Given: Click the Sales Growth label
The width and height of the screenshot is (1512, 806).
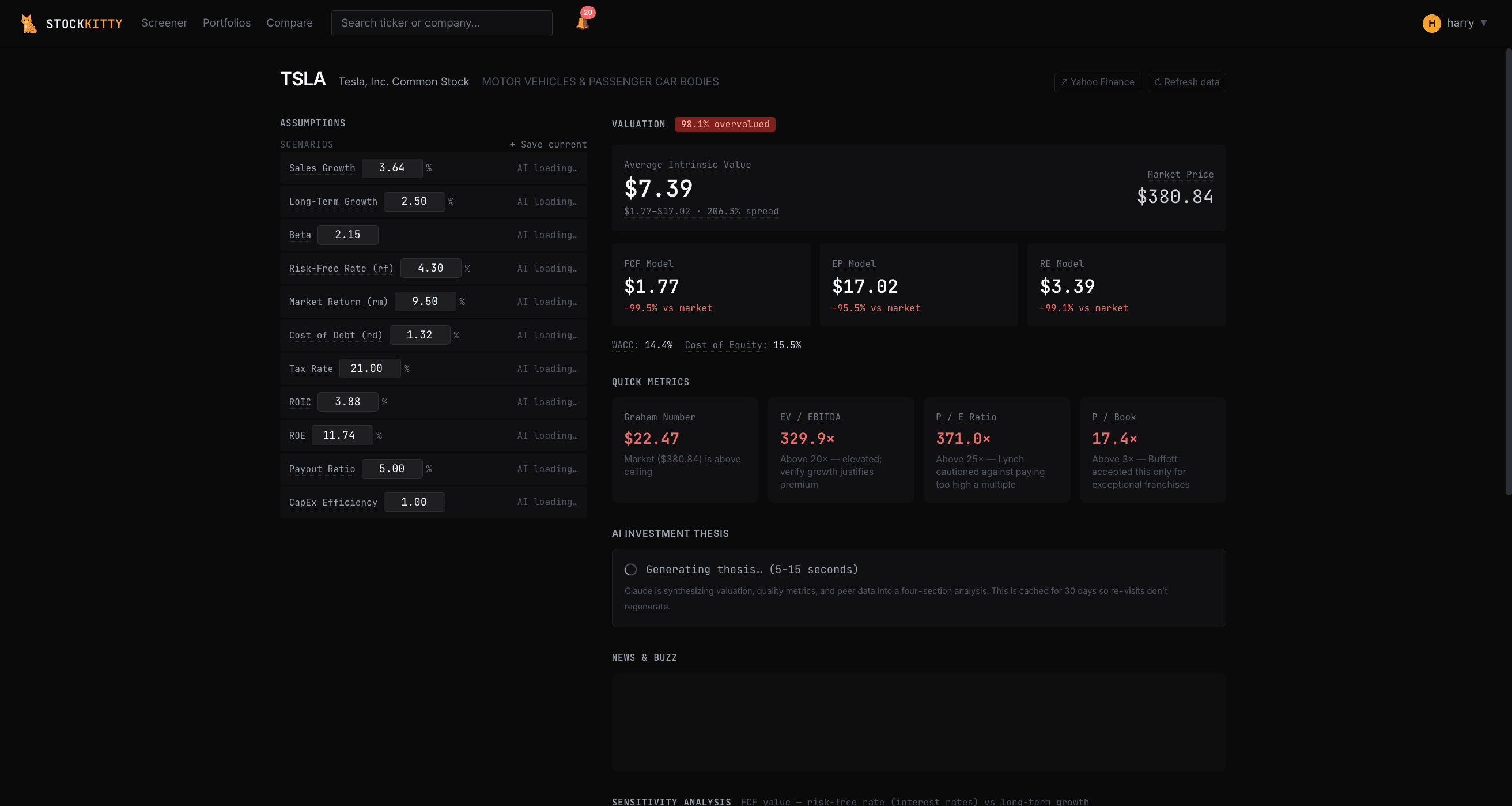Looking at the screenshot, I should [322, 168].
